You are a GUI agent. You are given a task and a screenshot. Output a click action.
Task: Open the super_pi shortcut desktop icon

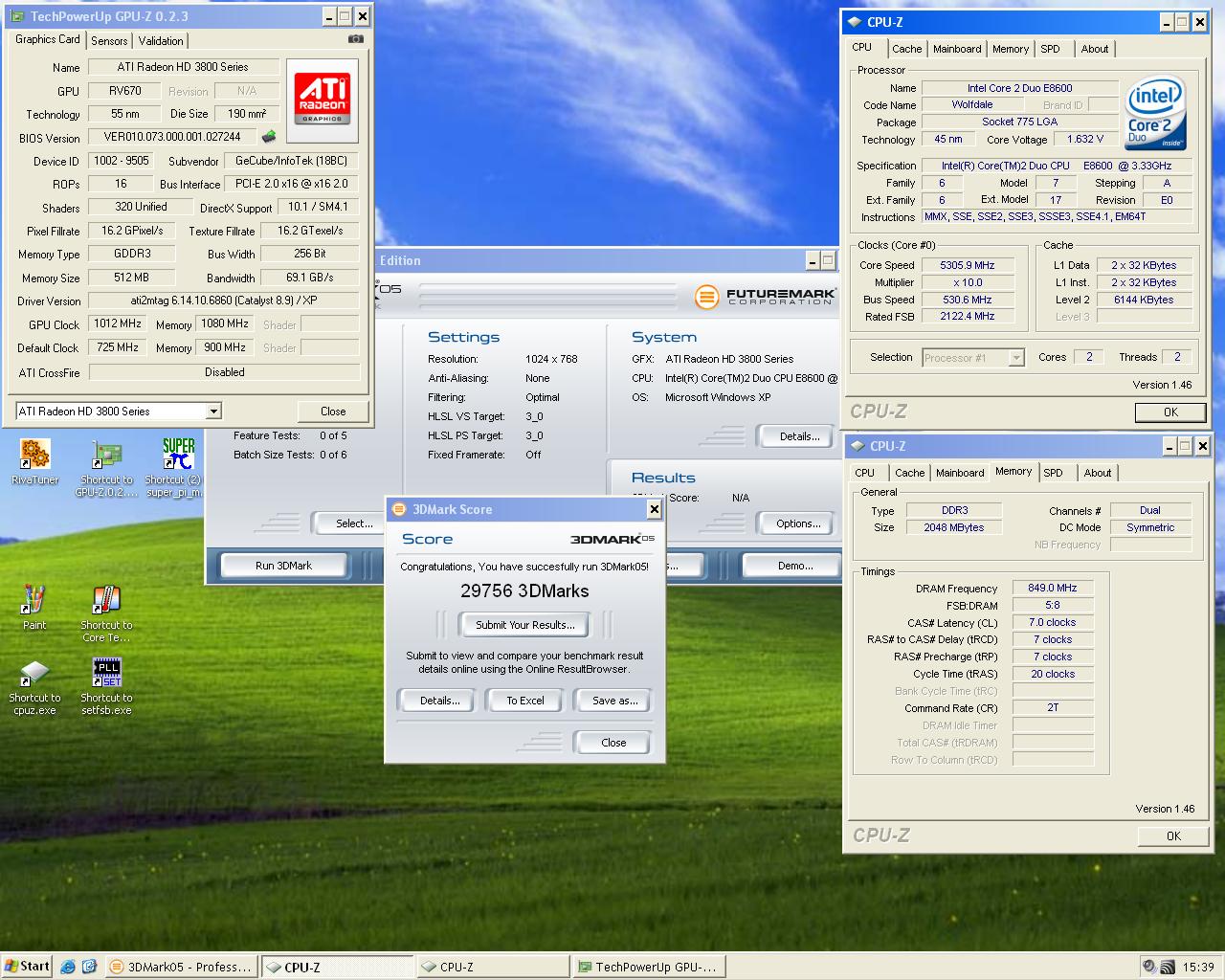click(173, 468)
